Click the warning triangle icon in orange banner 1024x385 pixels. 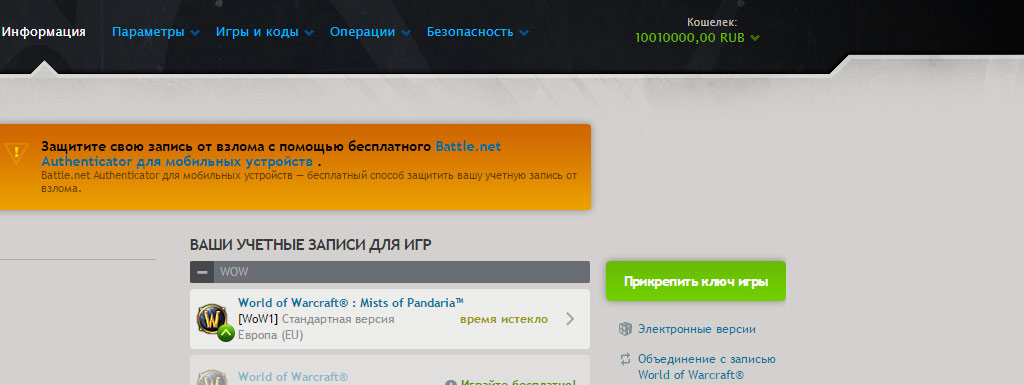click(14, 152)
